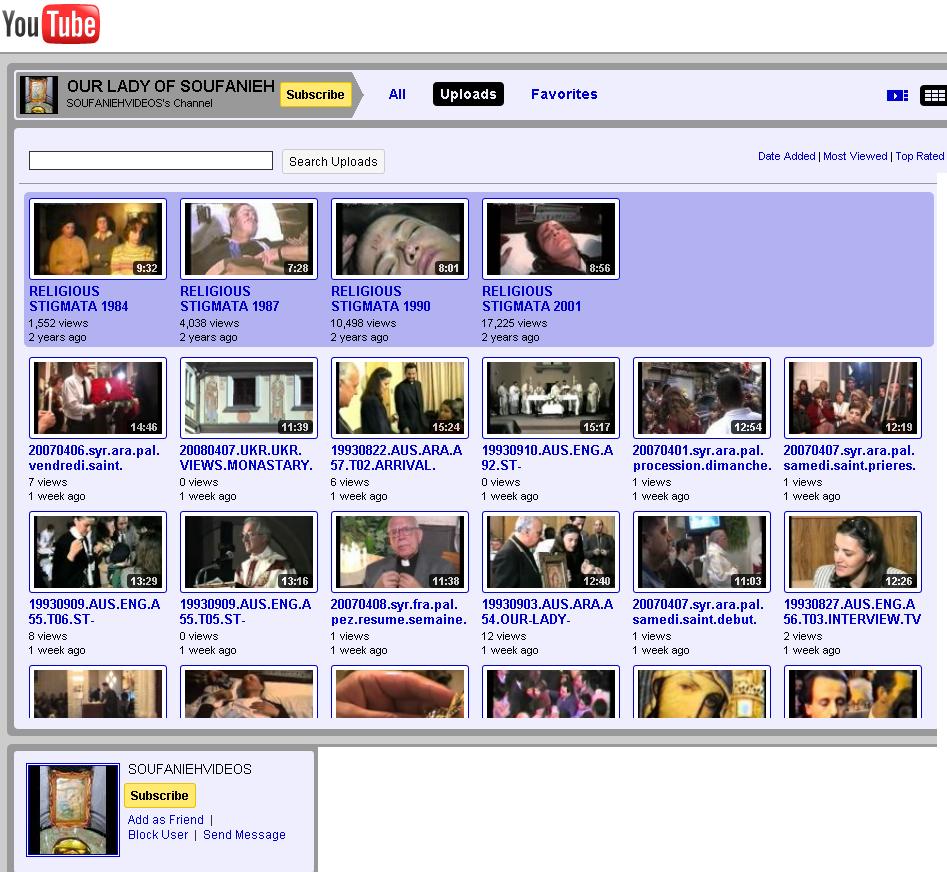Image resolution: width=947 pixels, height=872 pixels.
Task: Open the Madonna icon painting thumbnail
Action: tap(702, 692)
